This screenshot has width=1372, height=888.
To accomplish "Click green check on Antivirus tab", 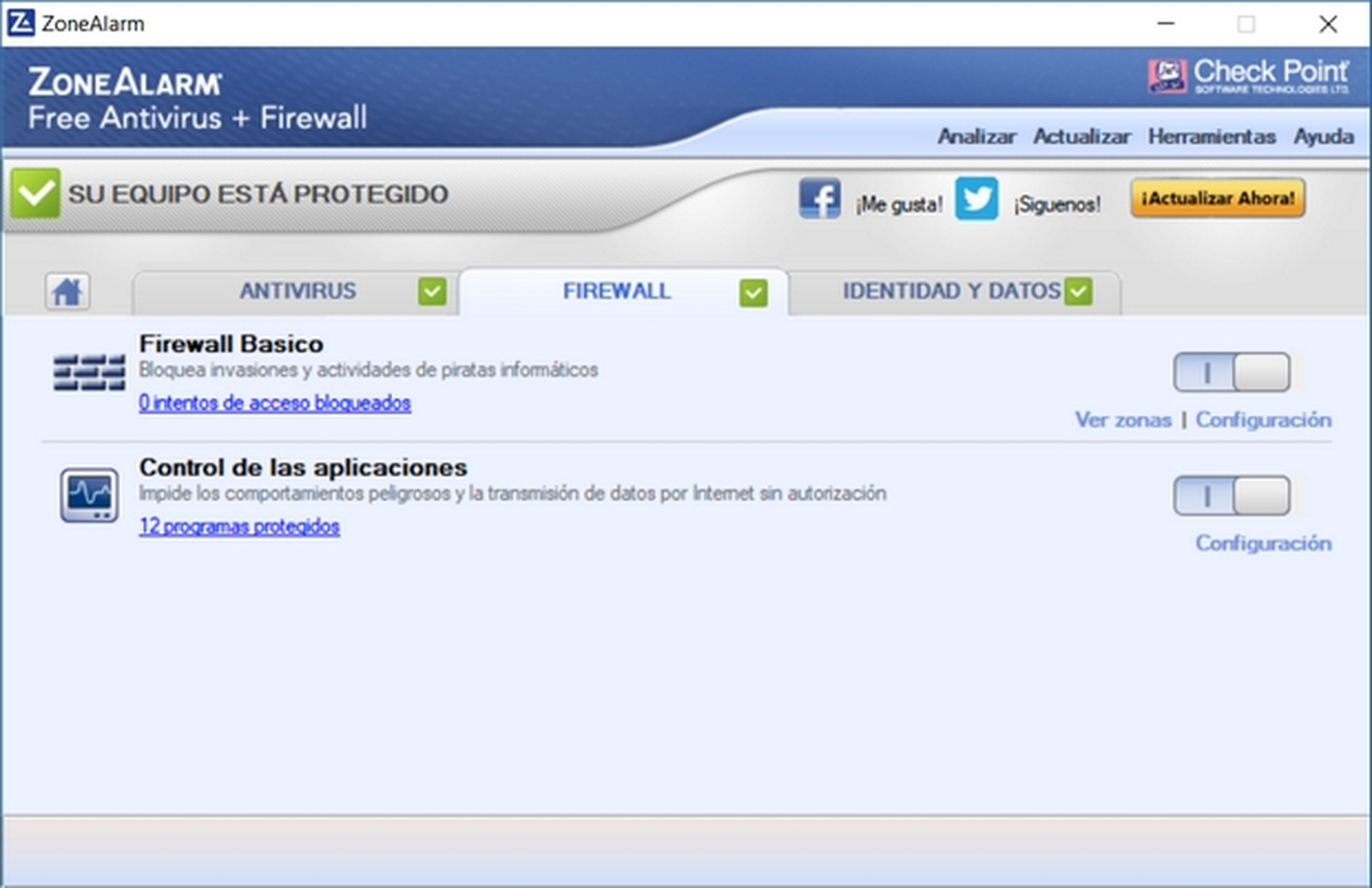I will point(432,291).
